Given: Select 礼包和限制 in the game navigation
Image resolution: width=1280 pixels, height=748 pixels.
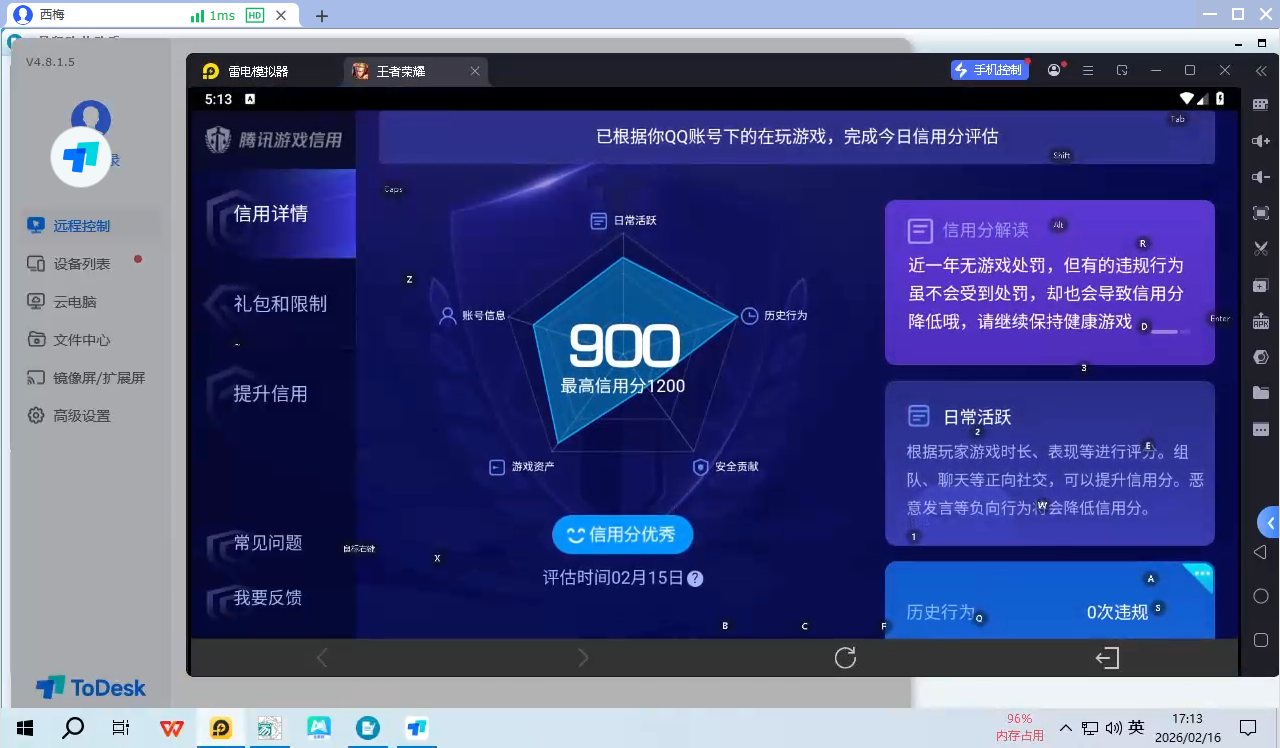Looking at the screenshot, I should (277, 304).
